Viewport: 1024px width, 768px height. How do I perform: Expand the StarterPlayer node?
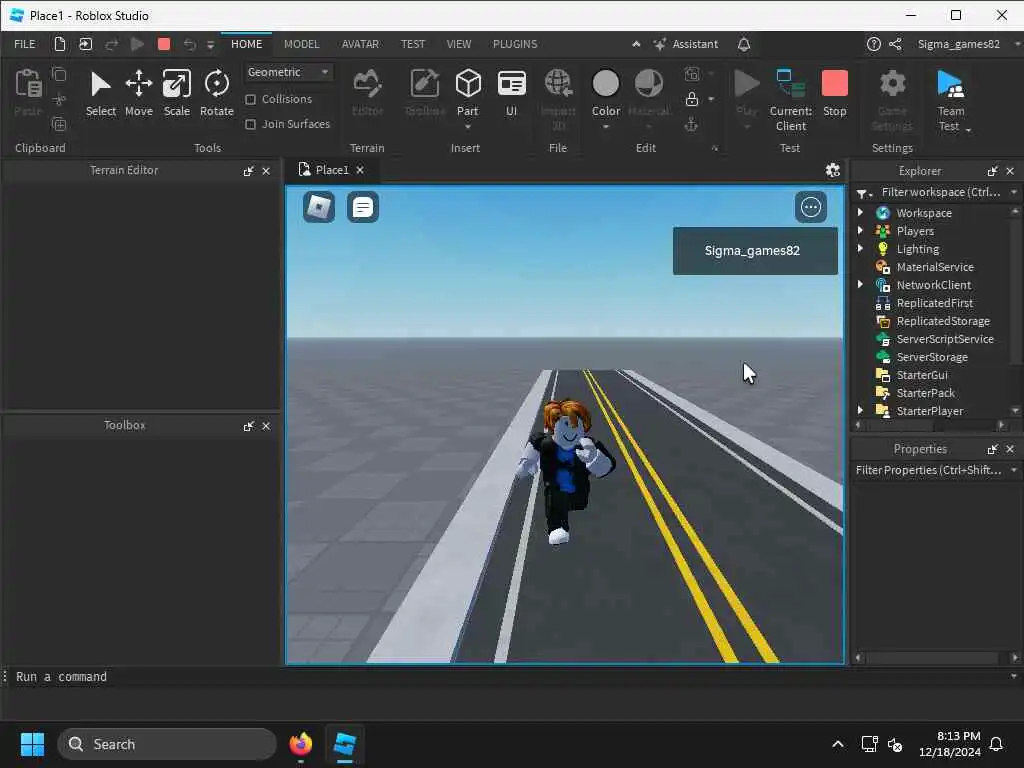860,410
